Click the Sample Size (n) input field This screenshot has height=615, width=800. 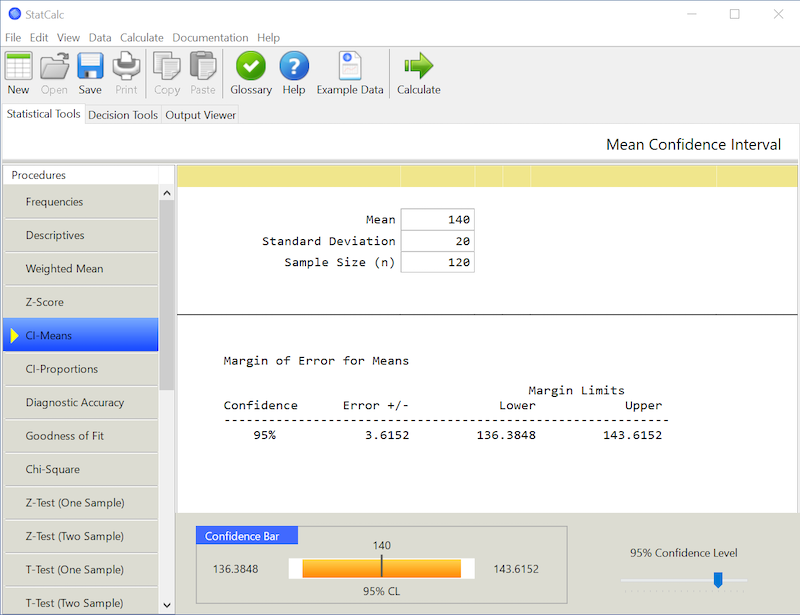(437, 263)
